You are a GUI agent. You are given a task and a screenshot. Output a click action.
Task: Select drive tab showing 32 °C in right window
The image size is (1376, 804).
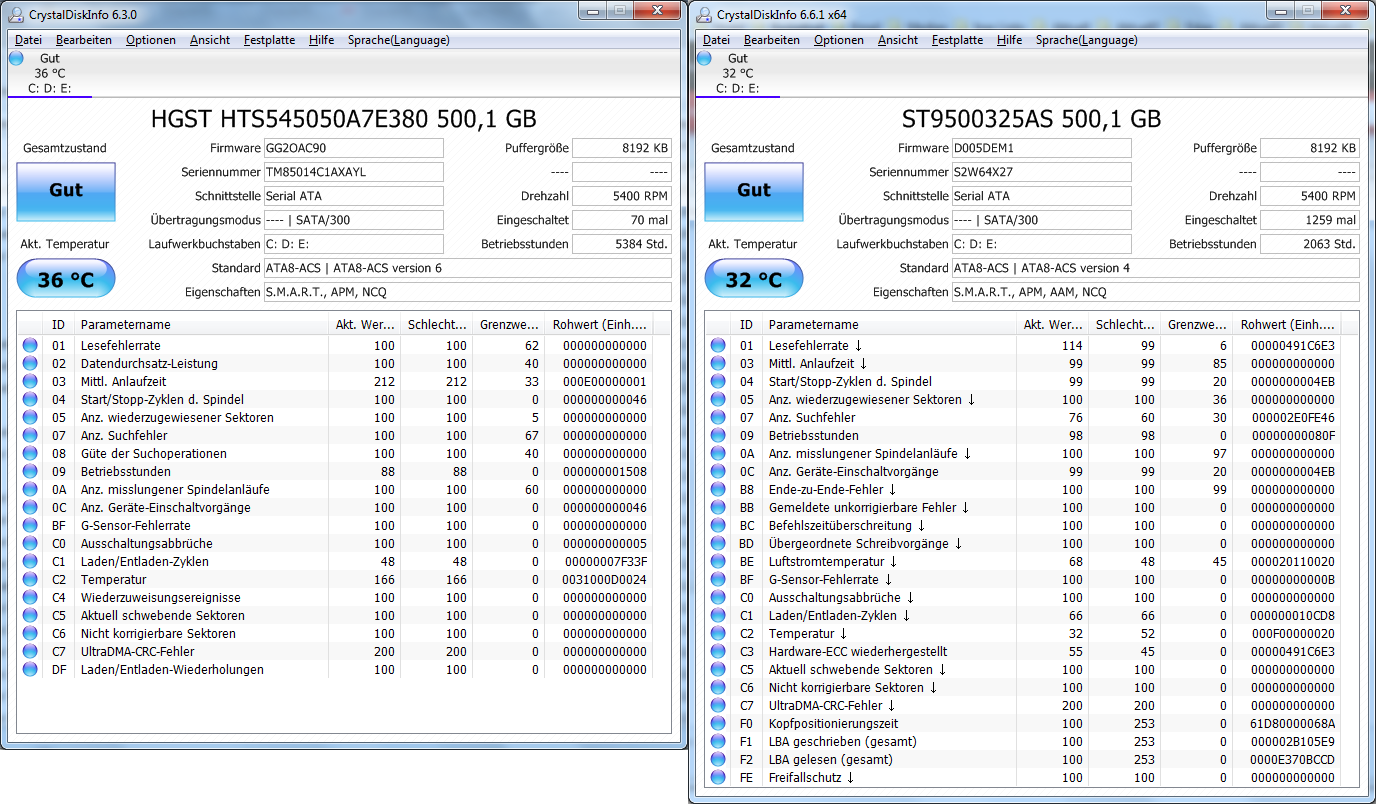pos(738,73)
